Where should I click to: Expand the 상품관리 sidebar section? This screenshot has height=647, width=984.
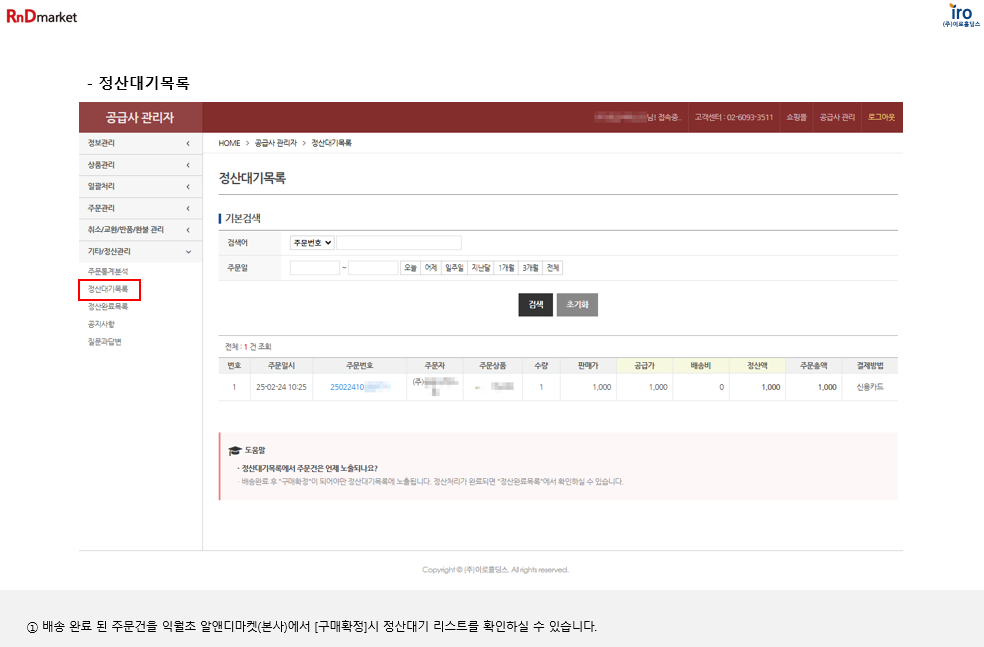[139, 165]
